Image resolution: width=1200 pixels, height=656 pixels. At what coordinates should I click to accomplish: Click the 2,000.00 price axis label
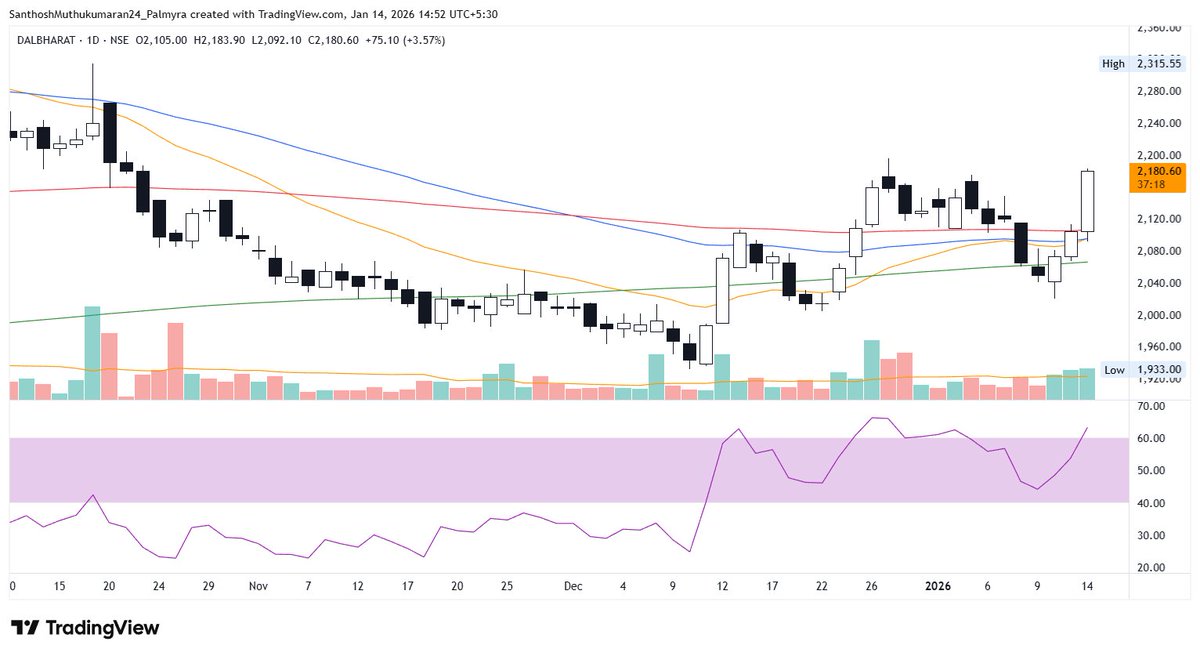(x=1159, y=315)
